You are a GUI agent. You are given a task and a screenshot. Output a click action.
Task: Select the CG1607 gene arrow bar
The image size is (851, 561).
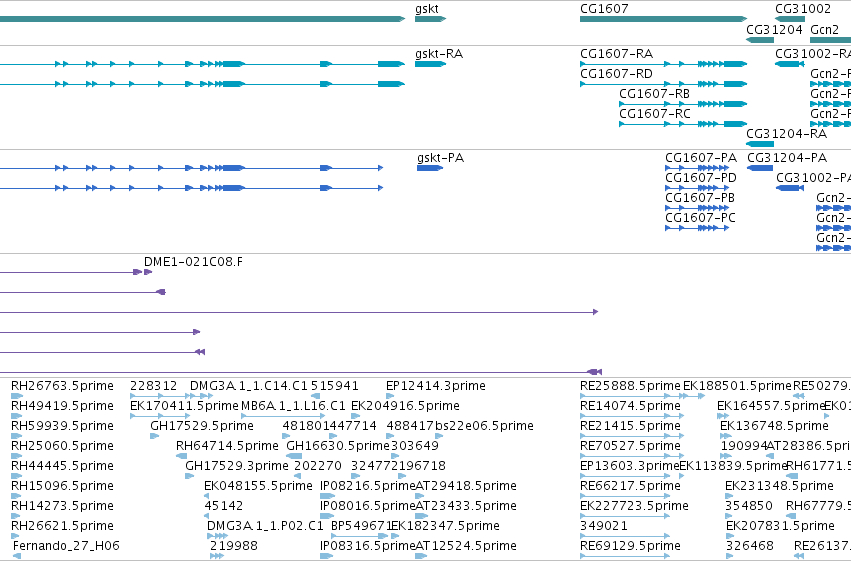tap(664, 19)
